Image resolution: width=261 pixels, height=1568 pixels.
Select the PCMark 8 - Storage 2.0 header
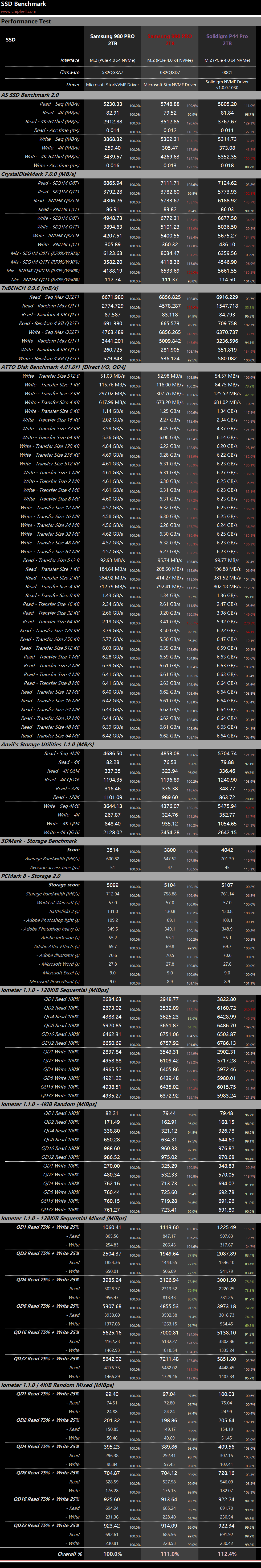[31, 876]
